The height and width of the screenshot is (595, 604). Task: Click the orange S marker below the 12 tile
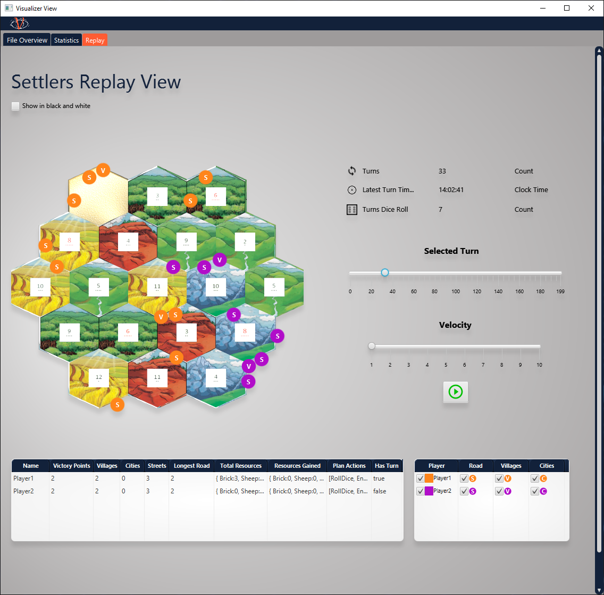(x=118, y=405)
